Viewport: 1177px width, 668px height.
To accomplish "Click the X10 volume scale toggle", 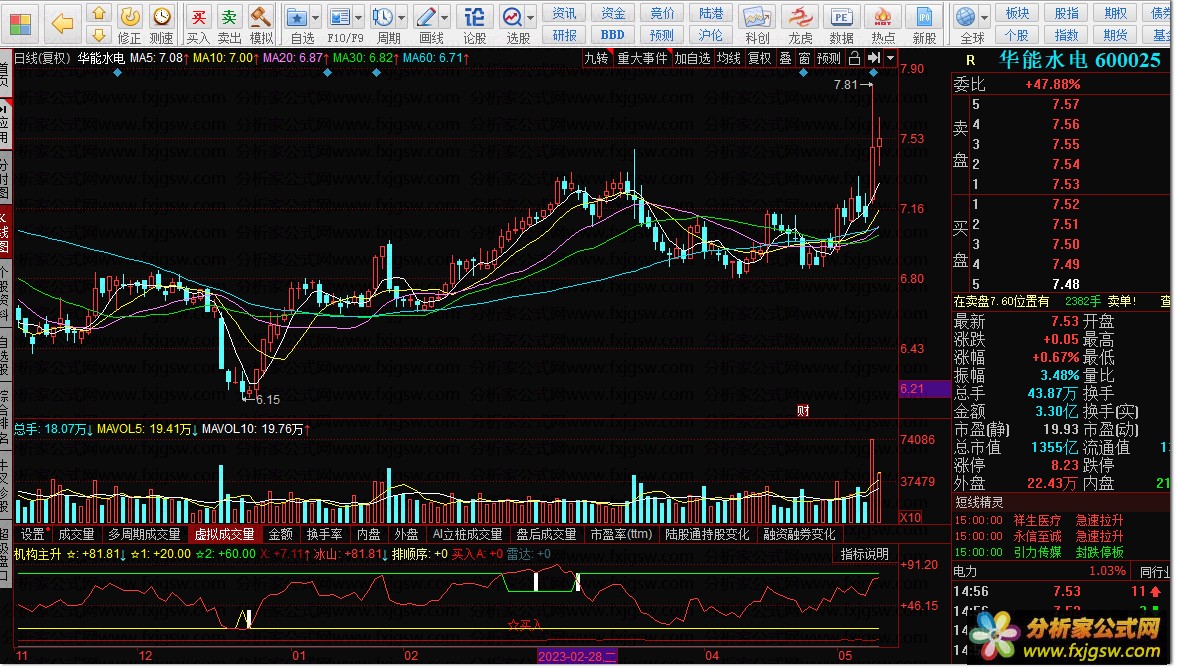I will [x=911, y=517].
